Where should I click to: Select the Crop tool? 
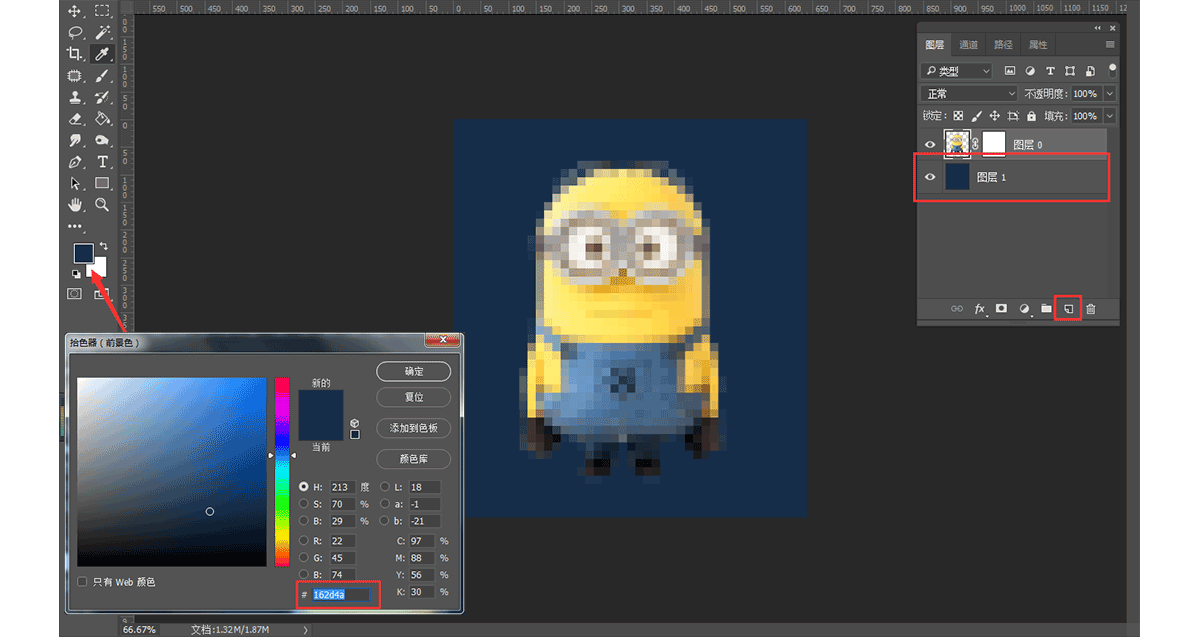75,54
